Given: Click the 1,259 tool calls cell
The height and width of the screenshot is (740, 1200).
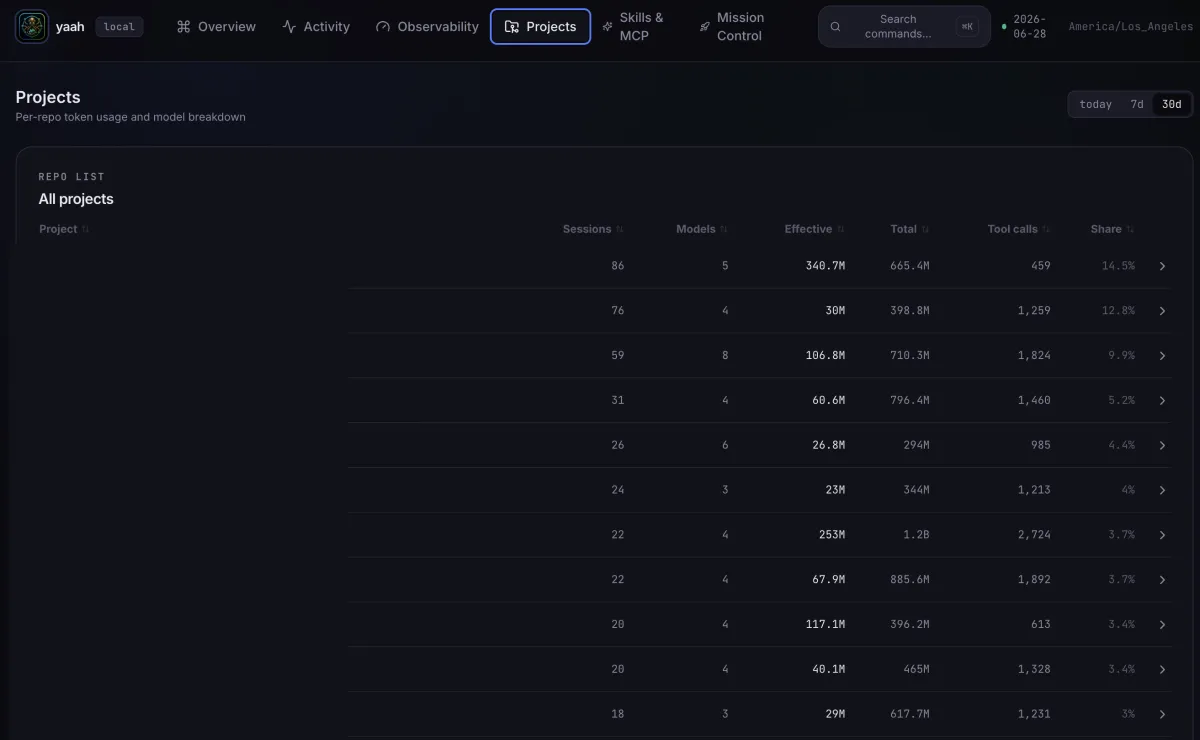Looking at the screenshot, I should pos(1034,311).
